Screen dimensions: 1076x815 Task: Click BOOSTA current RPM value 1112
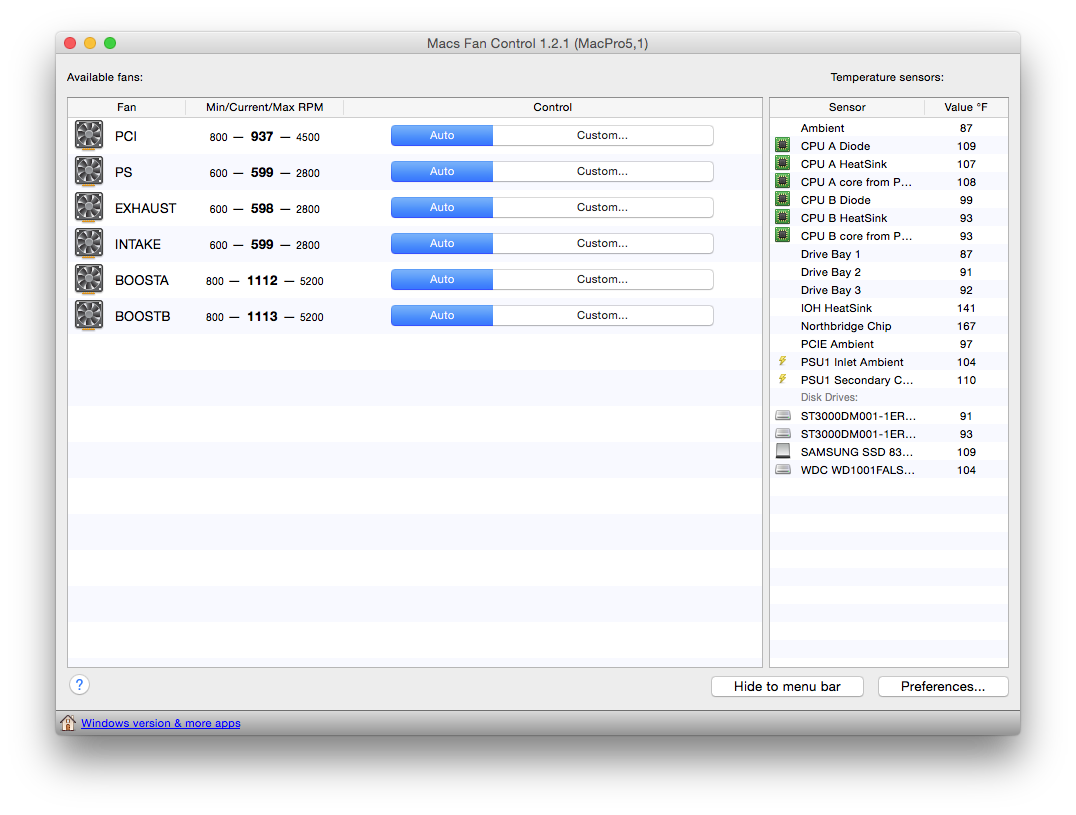[x=262, y=281]
